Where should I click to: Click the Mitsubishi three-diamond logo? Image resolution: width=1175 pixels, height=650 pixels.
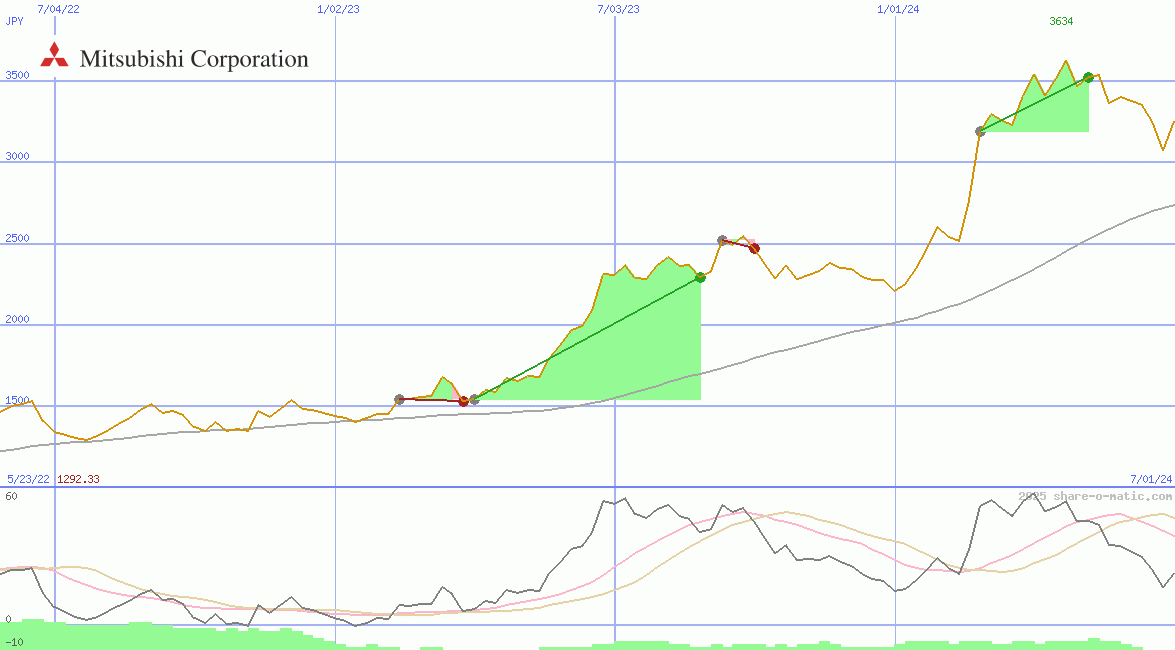pos(54,55)
